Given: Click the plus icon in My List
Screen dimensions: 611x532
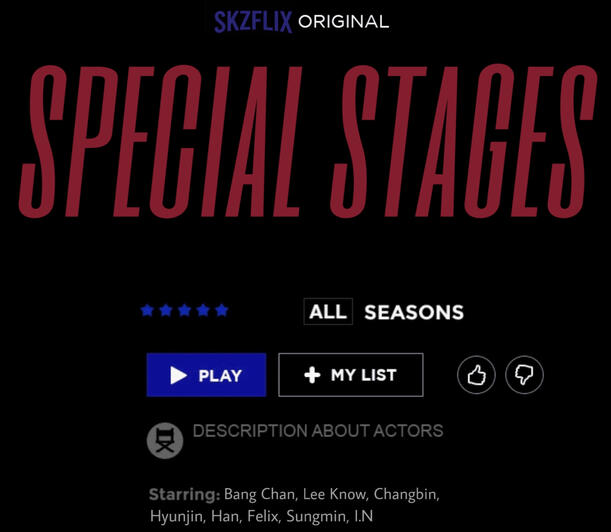Looking at the screenshot, I should pyautogui.click(x=312, y=375).
